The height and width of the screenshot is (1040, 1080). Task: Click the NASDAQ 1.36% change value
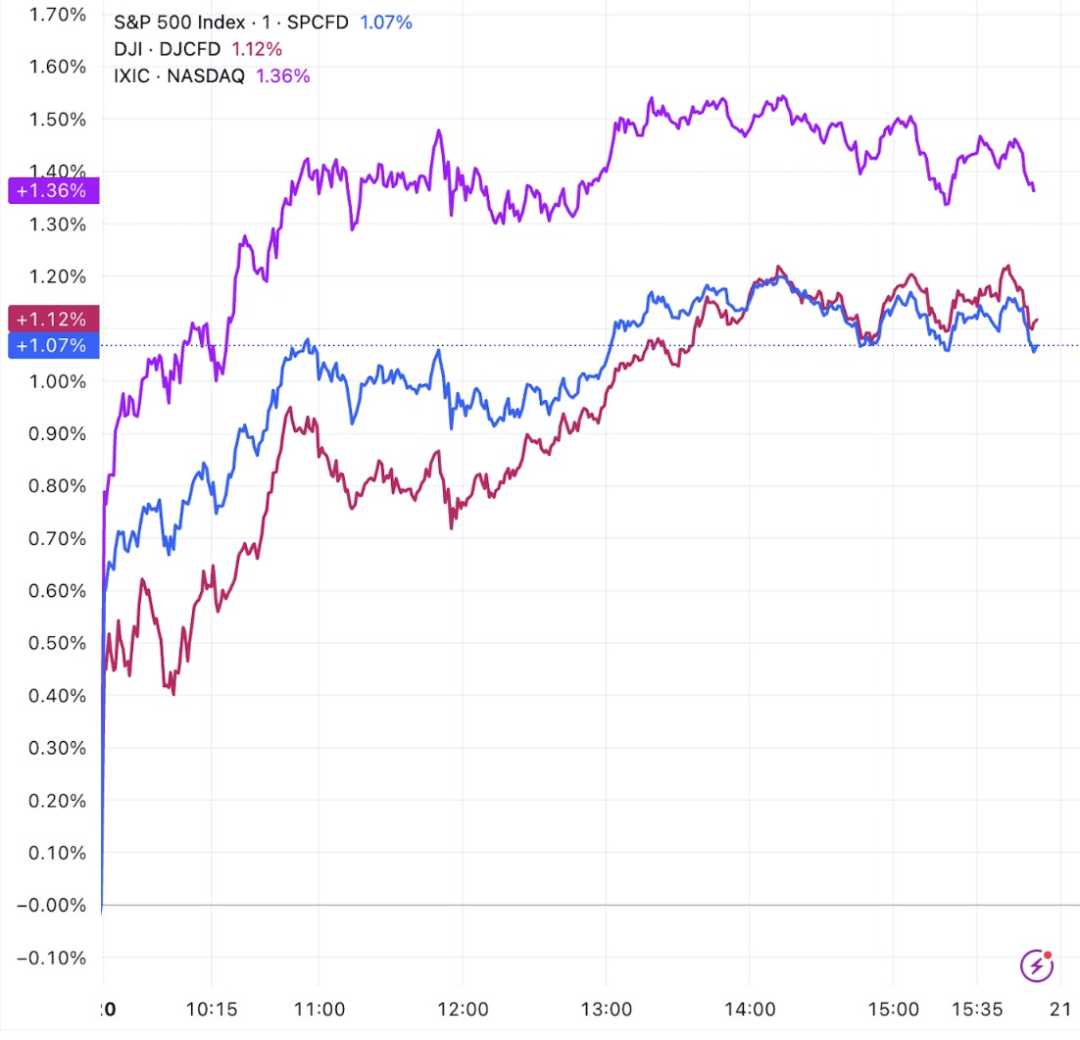[284, 76]
